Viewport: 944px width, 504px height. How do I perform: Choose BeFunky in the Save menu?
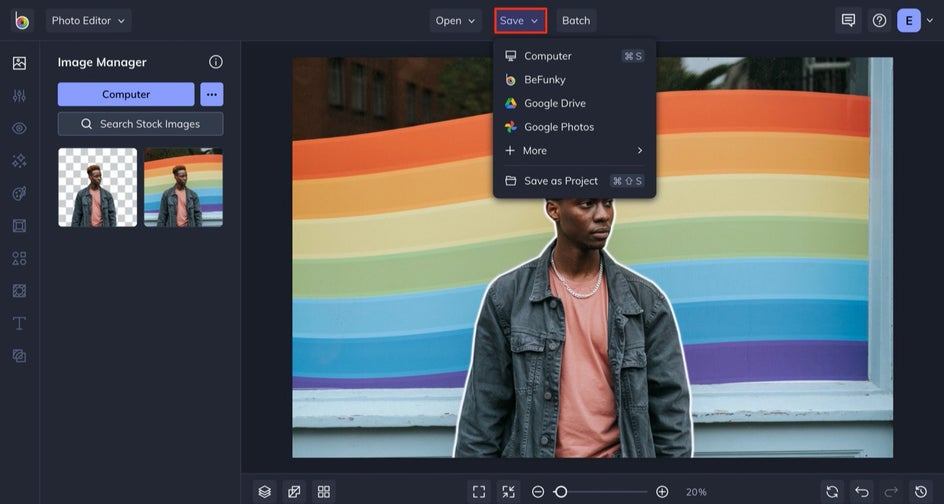point(574,79)
